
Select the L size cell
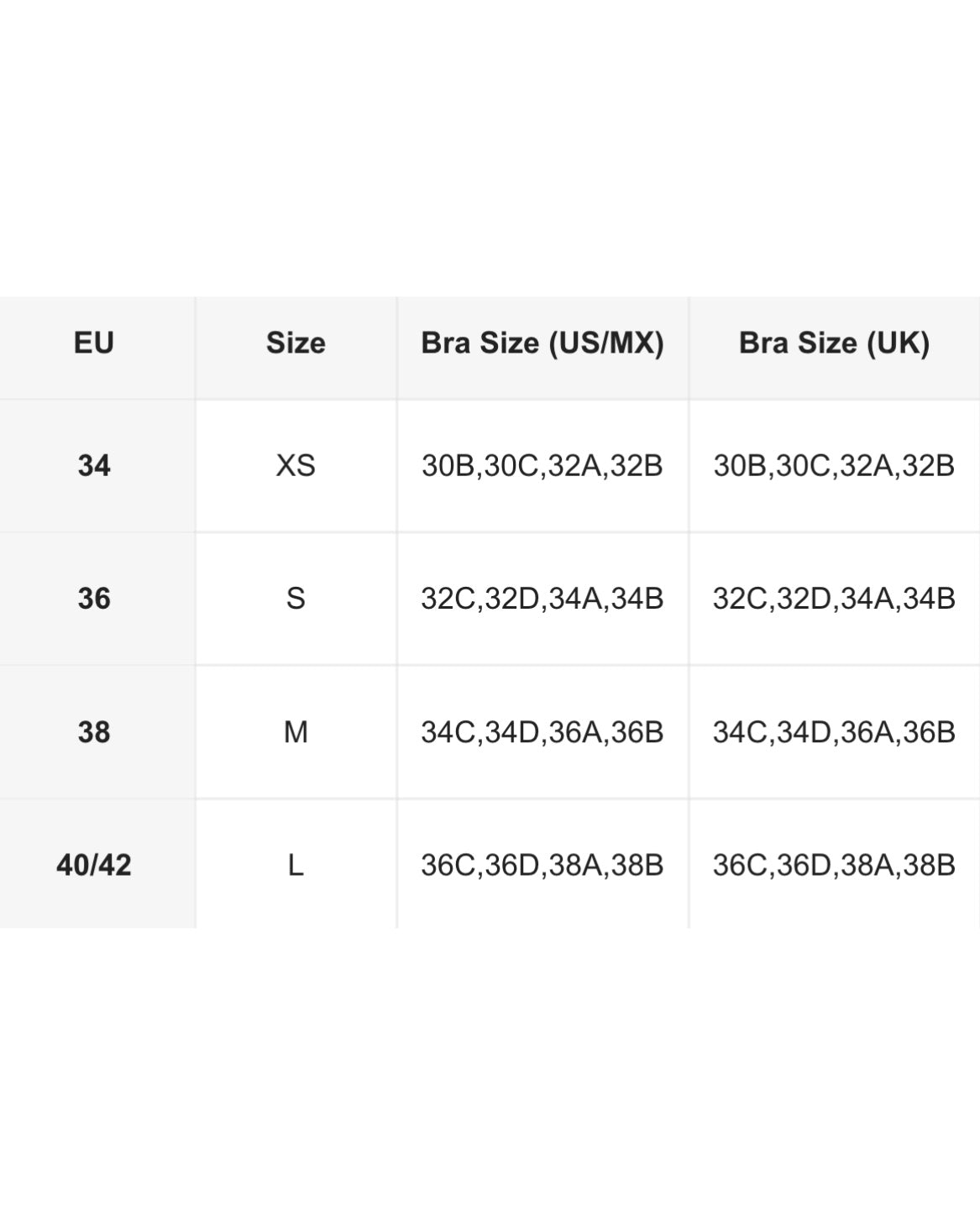(x=296, y=865)
